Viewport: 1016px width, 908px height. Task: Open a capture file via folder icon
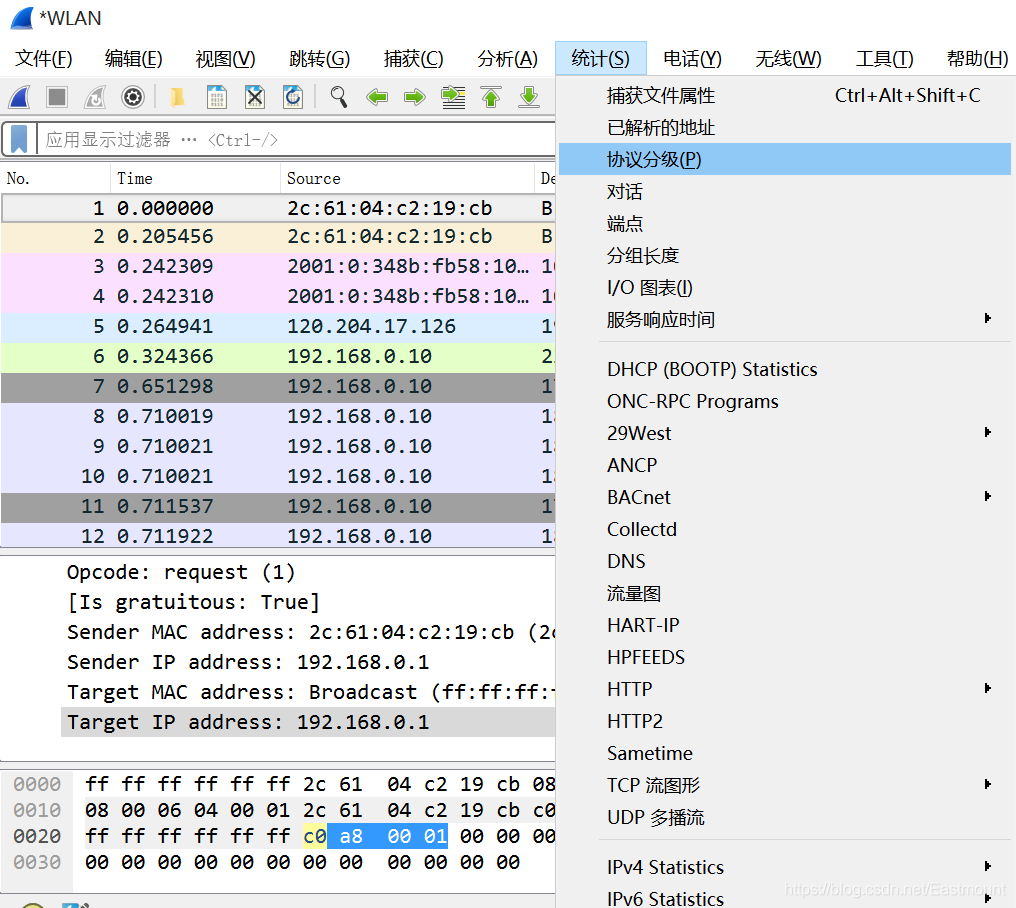[178, 97]
